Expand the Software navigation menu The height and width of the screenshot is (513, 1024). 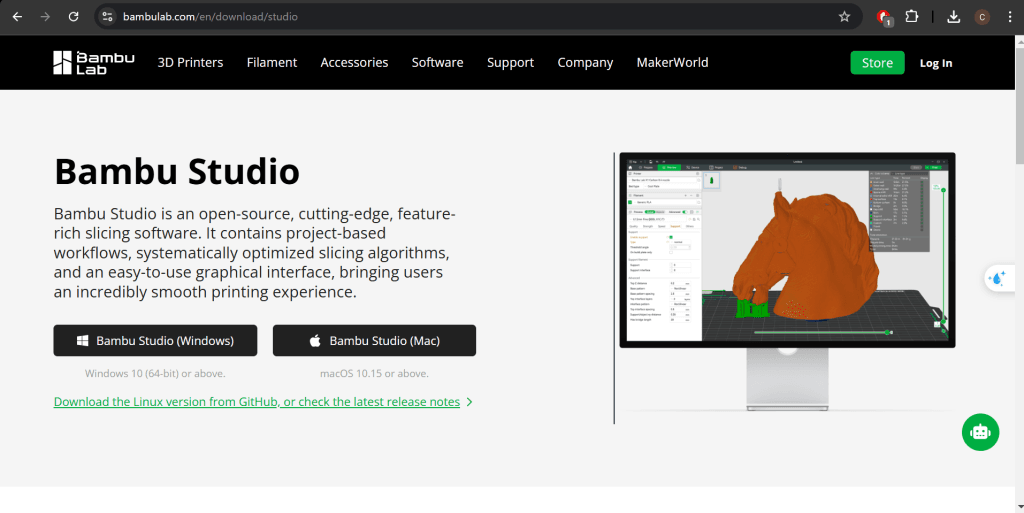click(437, 62)
